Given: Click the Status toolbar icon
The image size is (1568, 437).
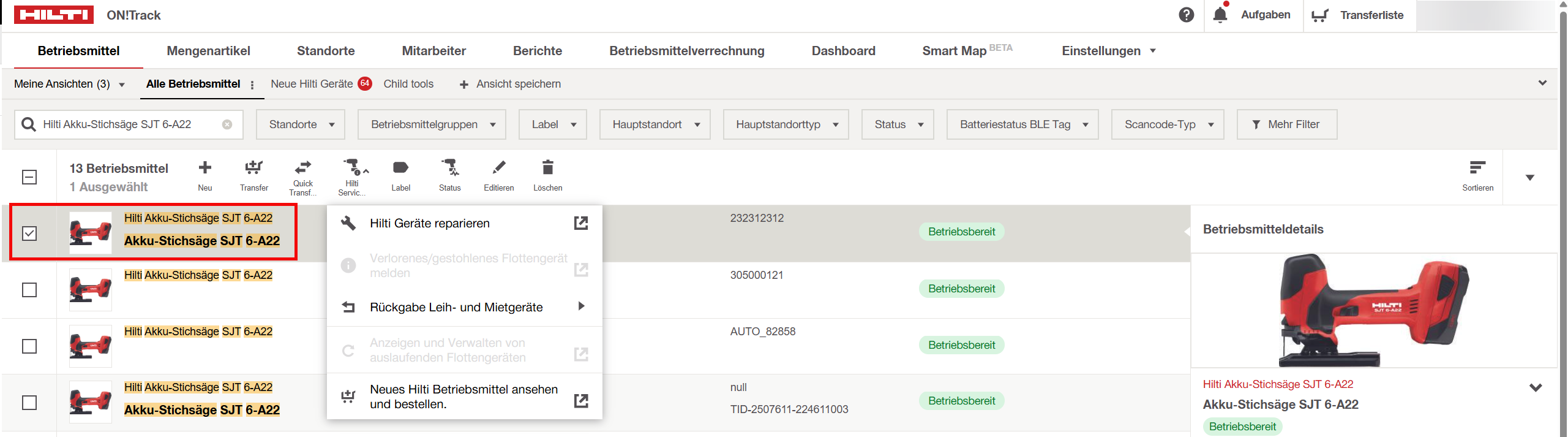Looking at the screenshot, I should (x=450, y=167).
